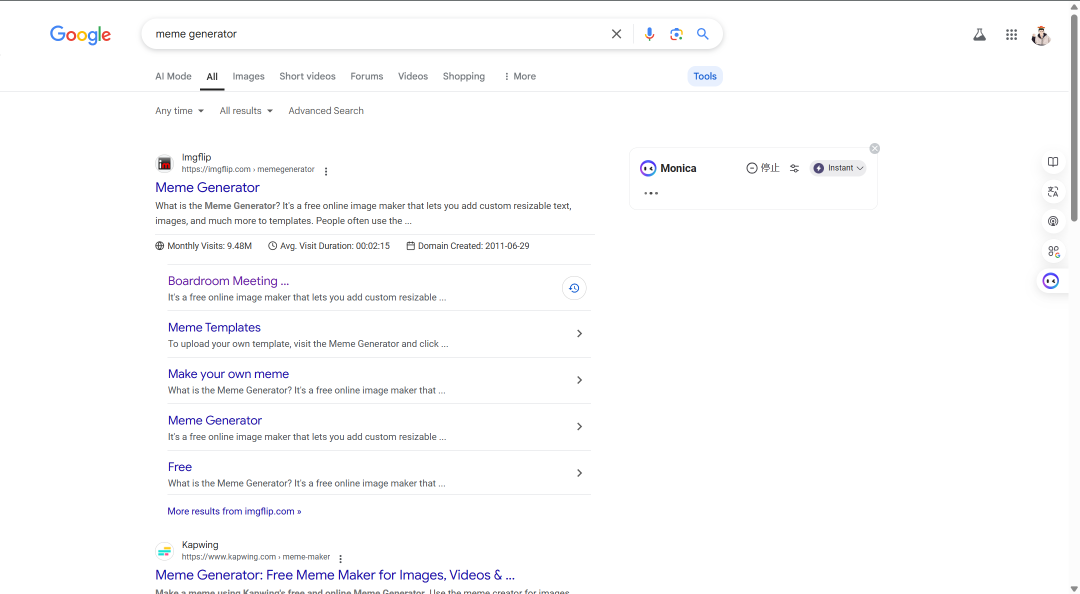The image size is (1080, 594).
Task: Click the clock icon by Avg. Visit Duration
Action: pos(273,246)
